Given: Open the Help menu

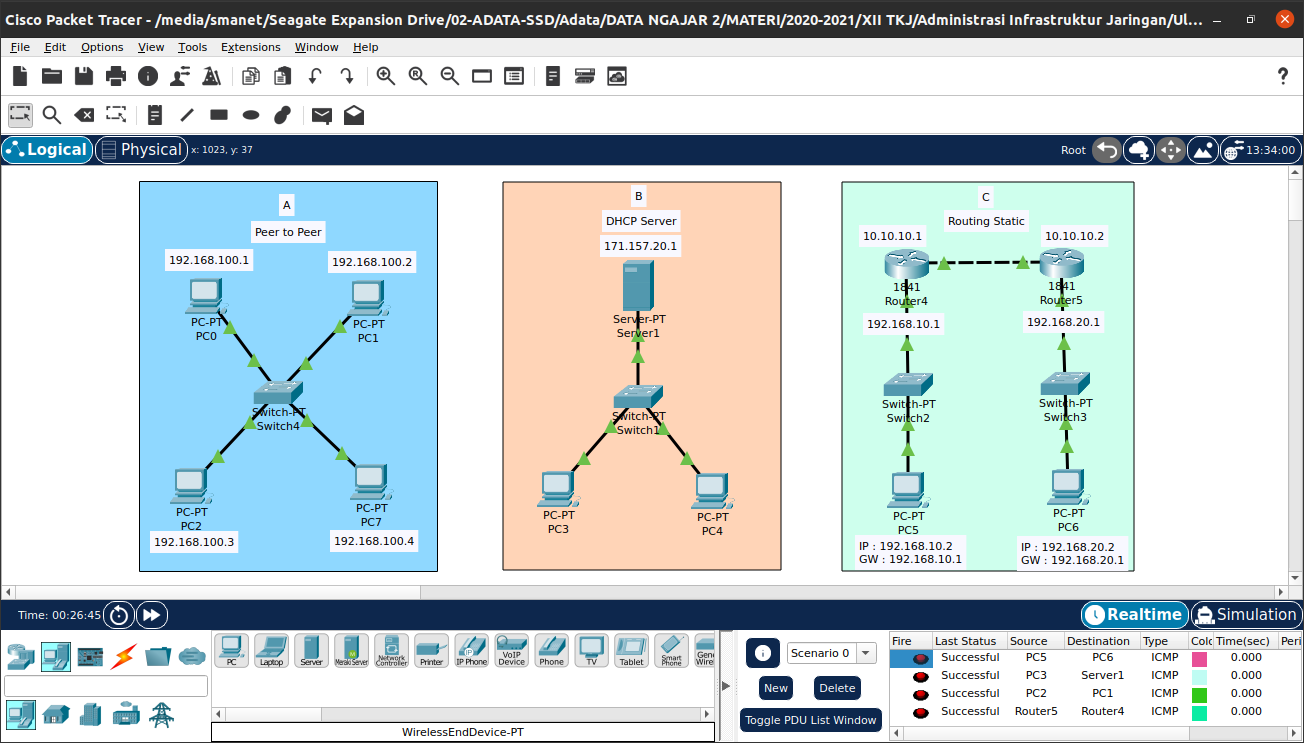Looking at the screenshot, I should (x=366, y=47).
